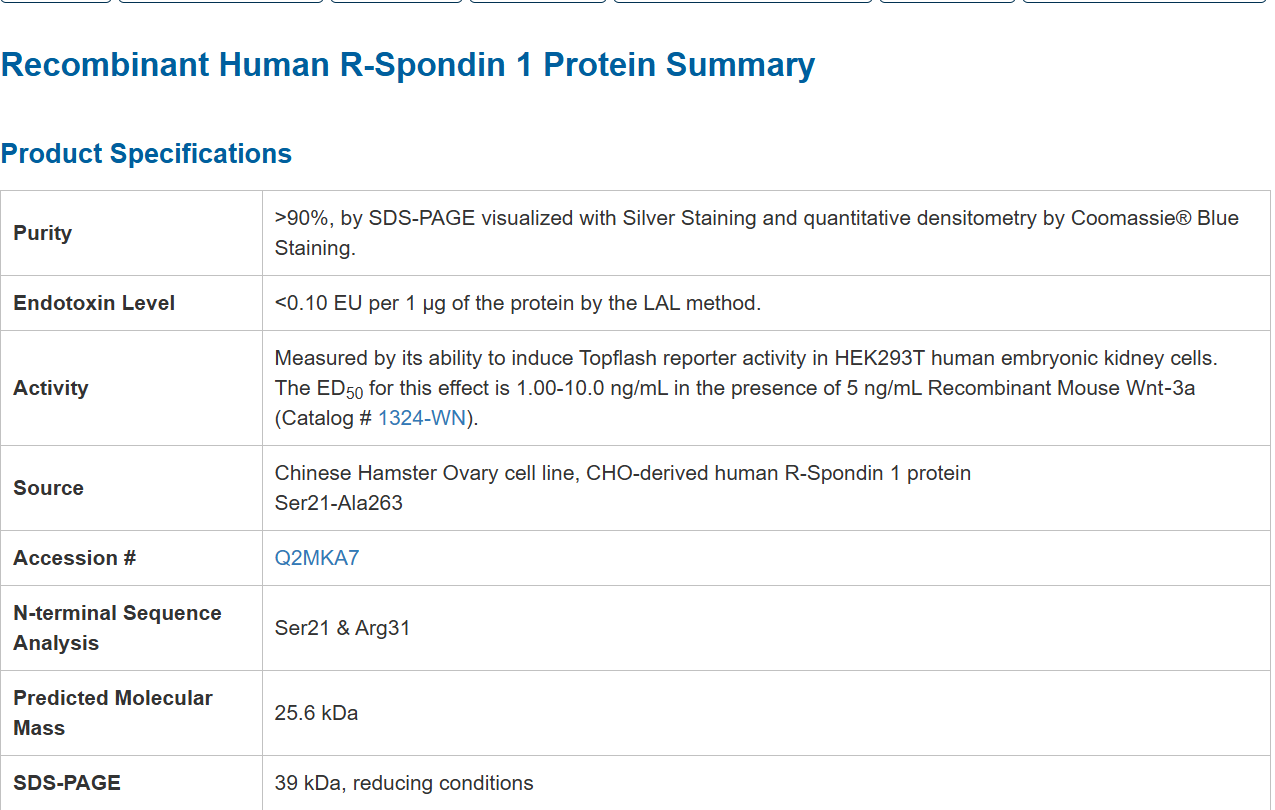Click the Product Specifications heading
1275x810 pixels.
(x=146, y=153)
